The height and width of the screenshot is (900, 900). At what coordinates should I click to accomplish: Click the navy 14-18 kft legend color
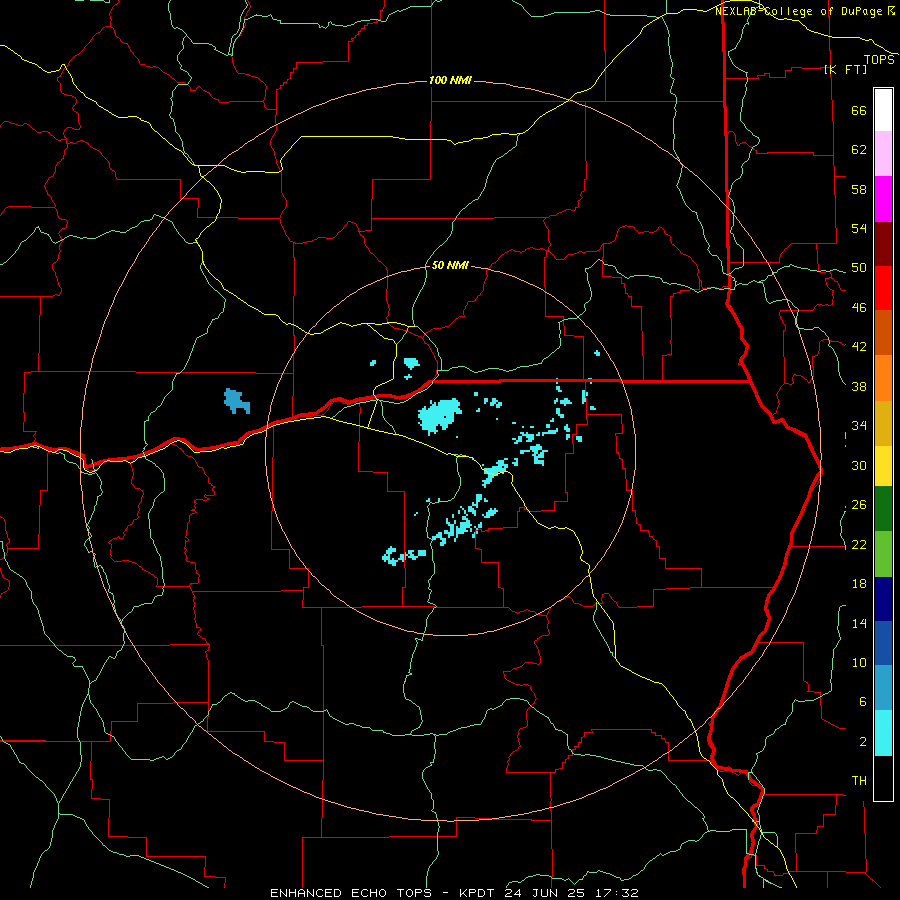point(883,599)
